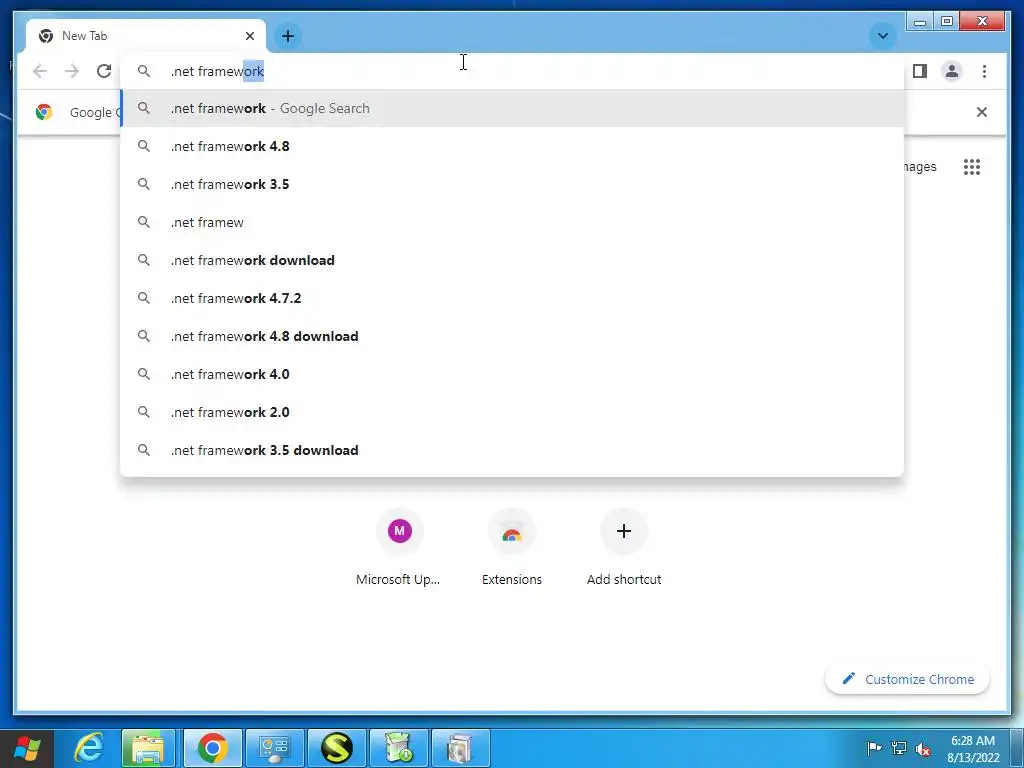Open the green S app on taskbar

tap(336, 748)
